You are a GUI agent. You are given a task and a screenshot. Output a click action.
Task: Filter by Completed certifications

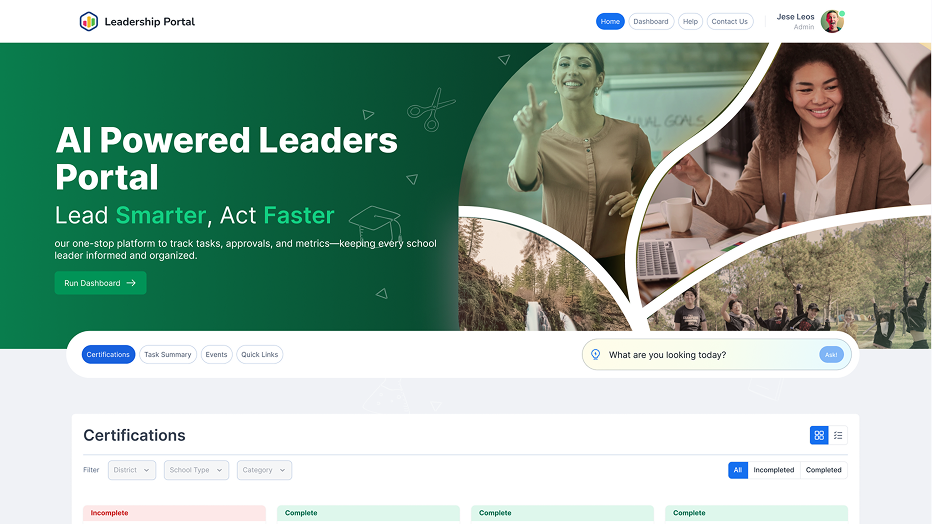point(823,470)
